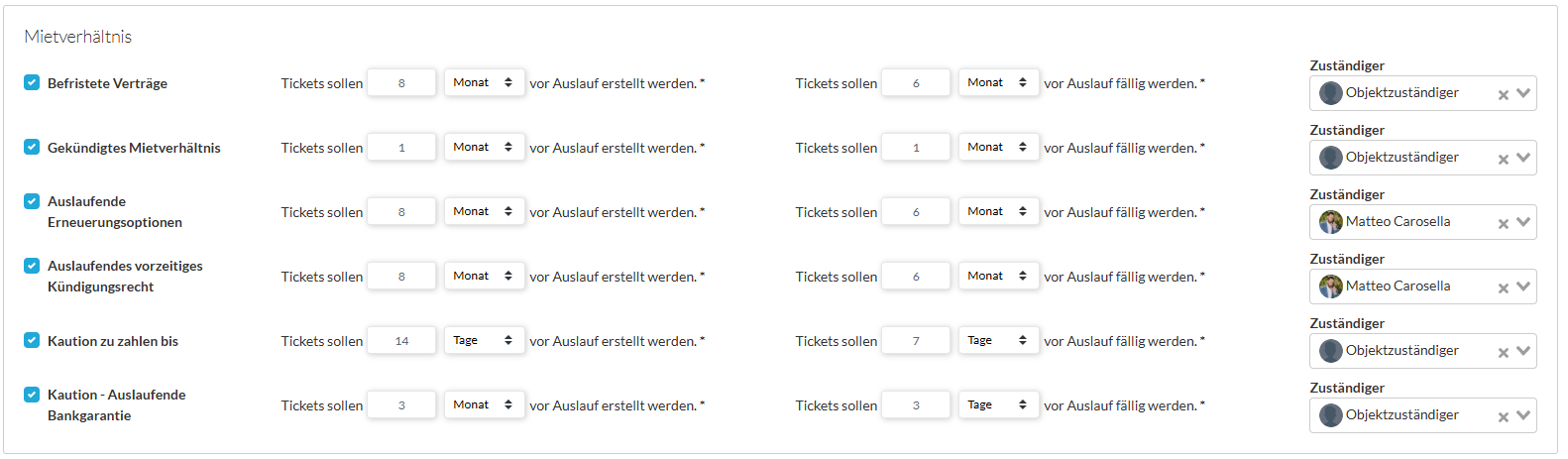Image resolution: width=1568 pixels, height=459 pixels.
Task: Click the due value field for Befristete Verträge
Action: click(x=916, y=83)
